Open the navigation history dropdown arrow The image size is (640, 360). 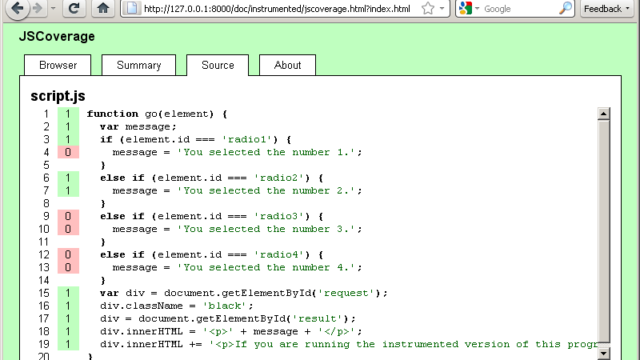point(53,8)
